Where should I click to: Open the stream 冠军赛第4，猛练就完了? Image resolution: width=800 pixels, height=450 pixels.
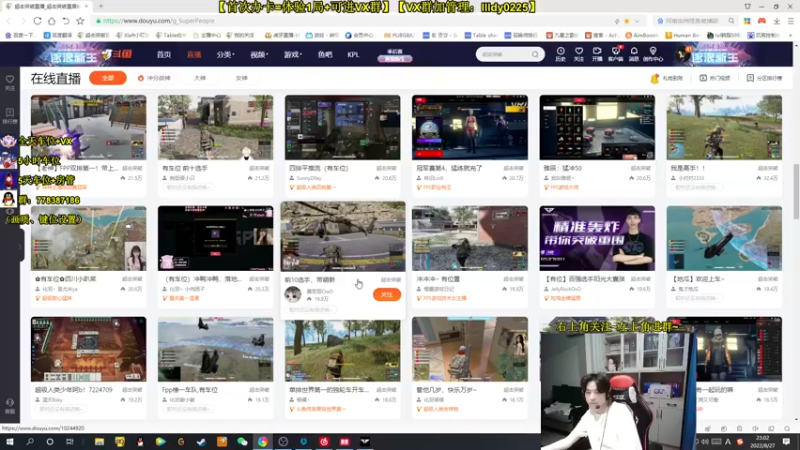tap(470, 127)
